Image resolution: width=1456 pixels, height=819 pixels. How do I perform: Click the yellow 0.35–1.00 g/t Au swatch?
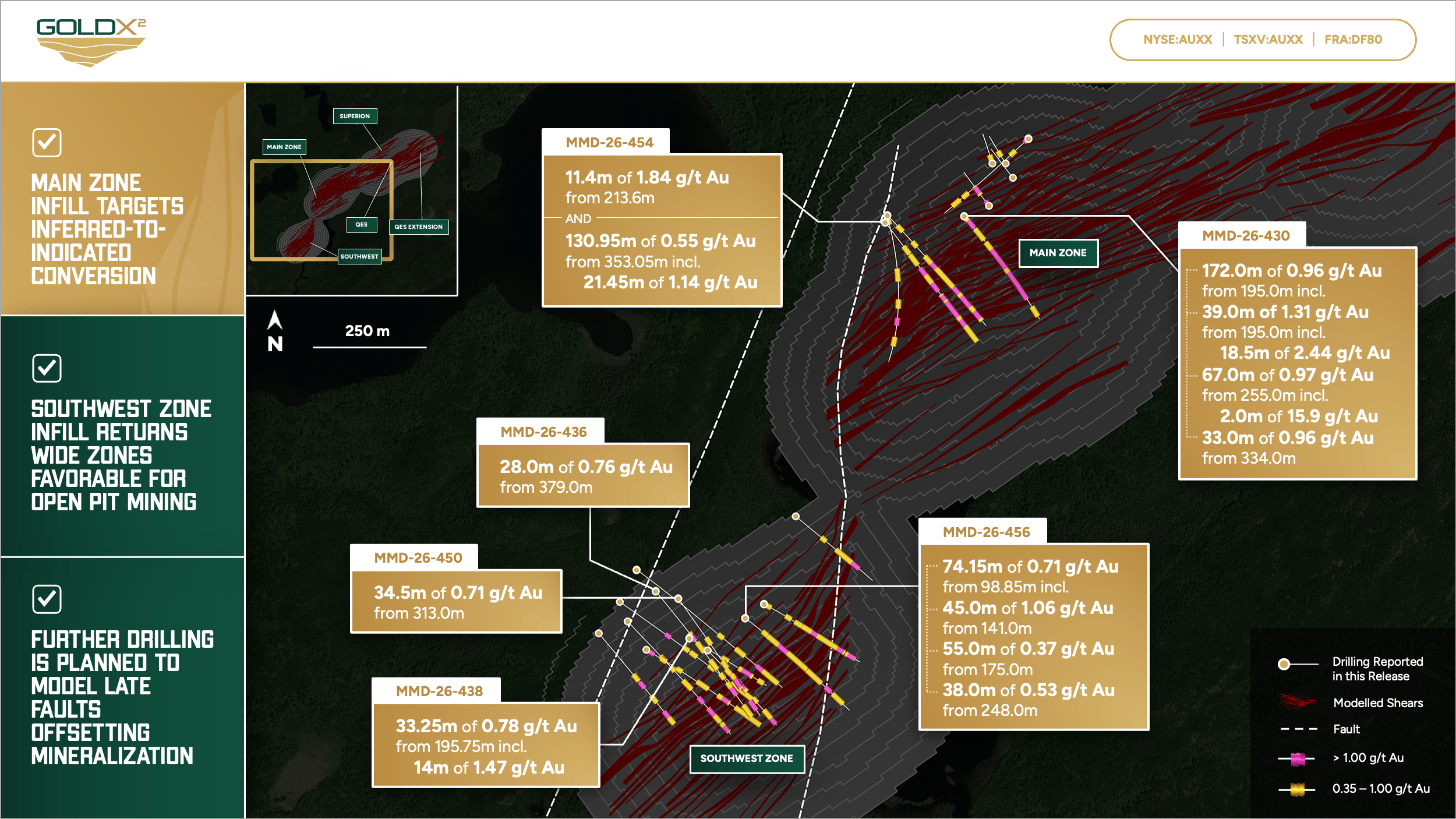1297,789
